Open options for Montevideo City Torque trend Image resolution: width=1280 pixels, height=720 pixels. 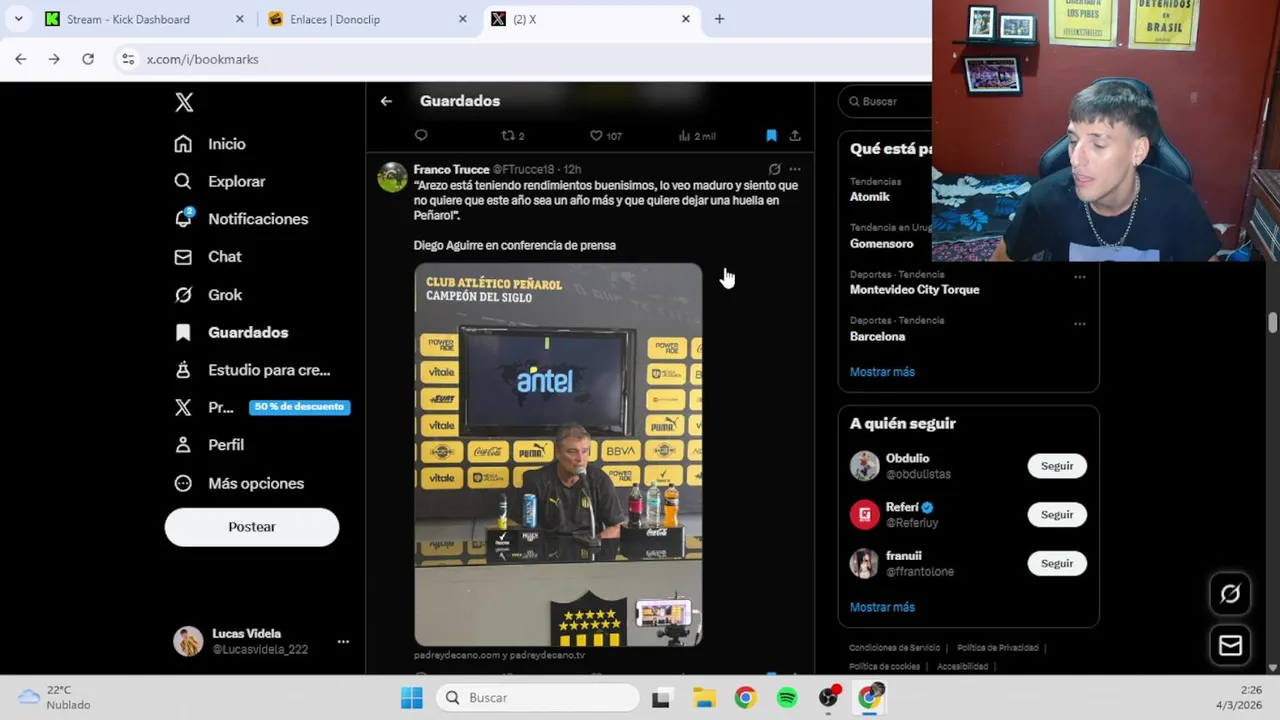point(1080,277)
